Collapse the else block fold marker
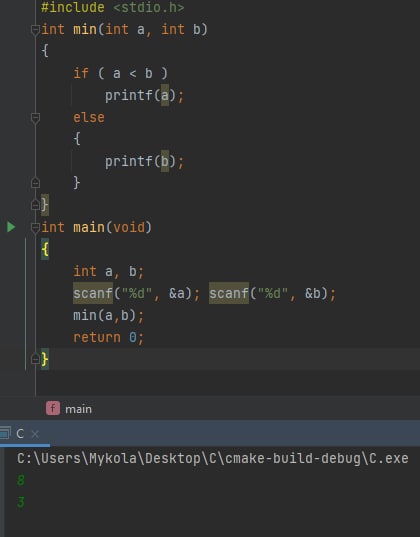This screenshot has height=537, width=420. tap(35, 117)
